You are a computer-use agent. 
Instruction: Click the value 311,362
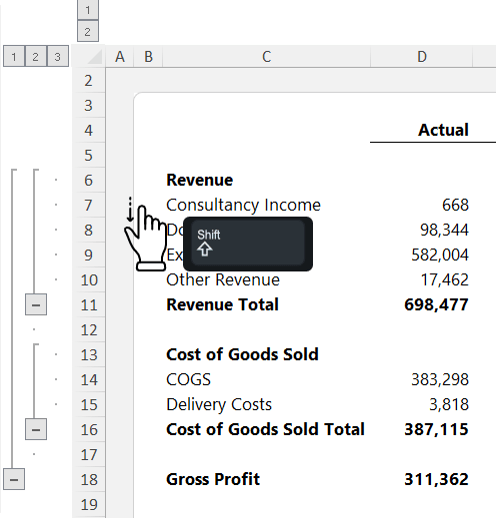pyautogui.click(x=436, y=479)
